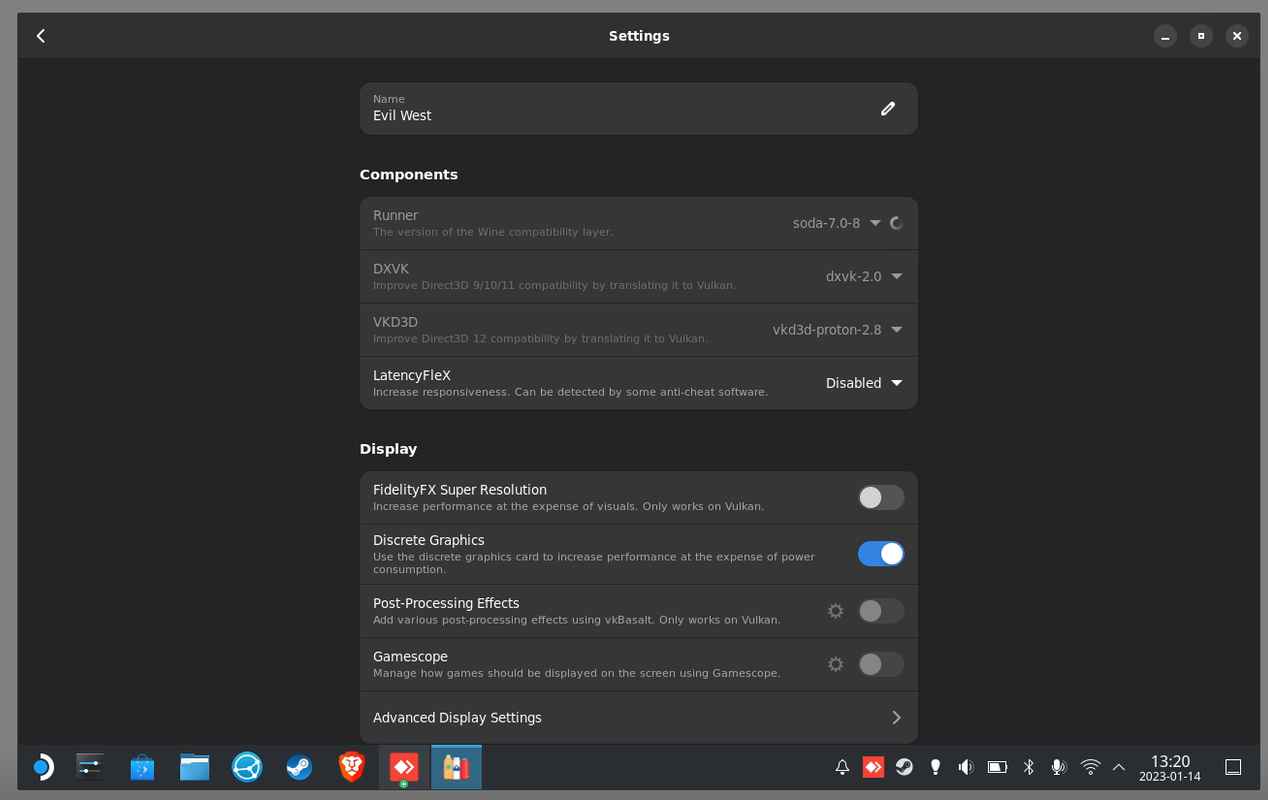Open System Settings from the taskbar
Viewport: 1268px width, 800px height.
click(90, 767)
